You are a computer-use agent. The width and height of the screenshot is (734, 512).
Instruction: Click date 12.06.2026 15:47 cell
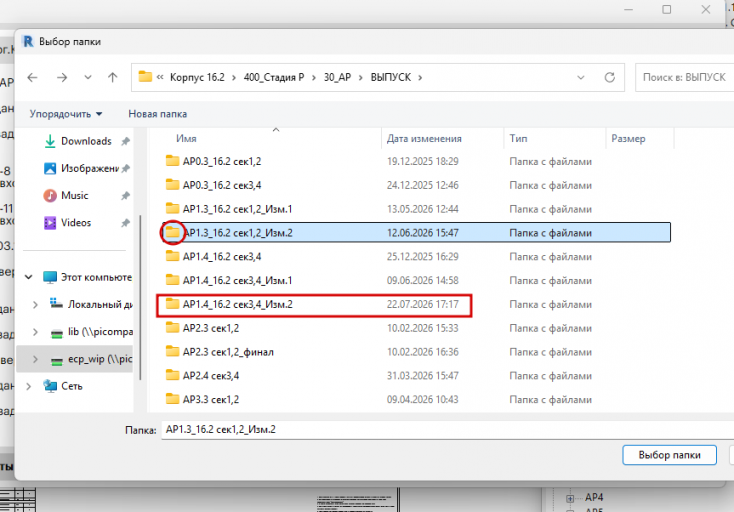[423, 233]
